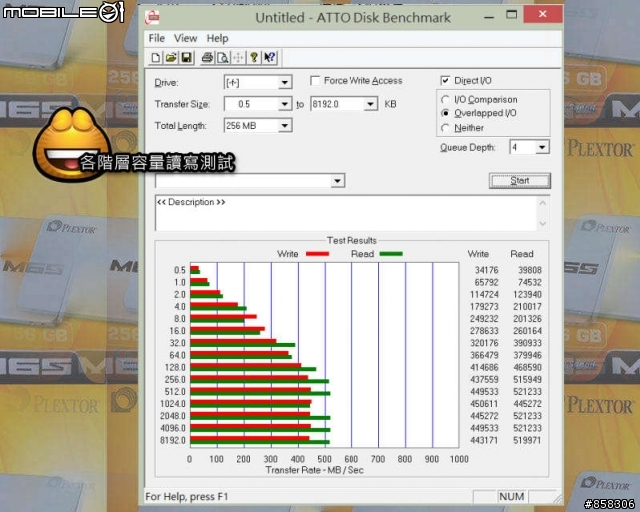Click the Description scrollbar down arrow
This screenshot has height=512, width=640.
tap(543, 223)
